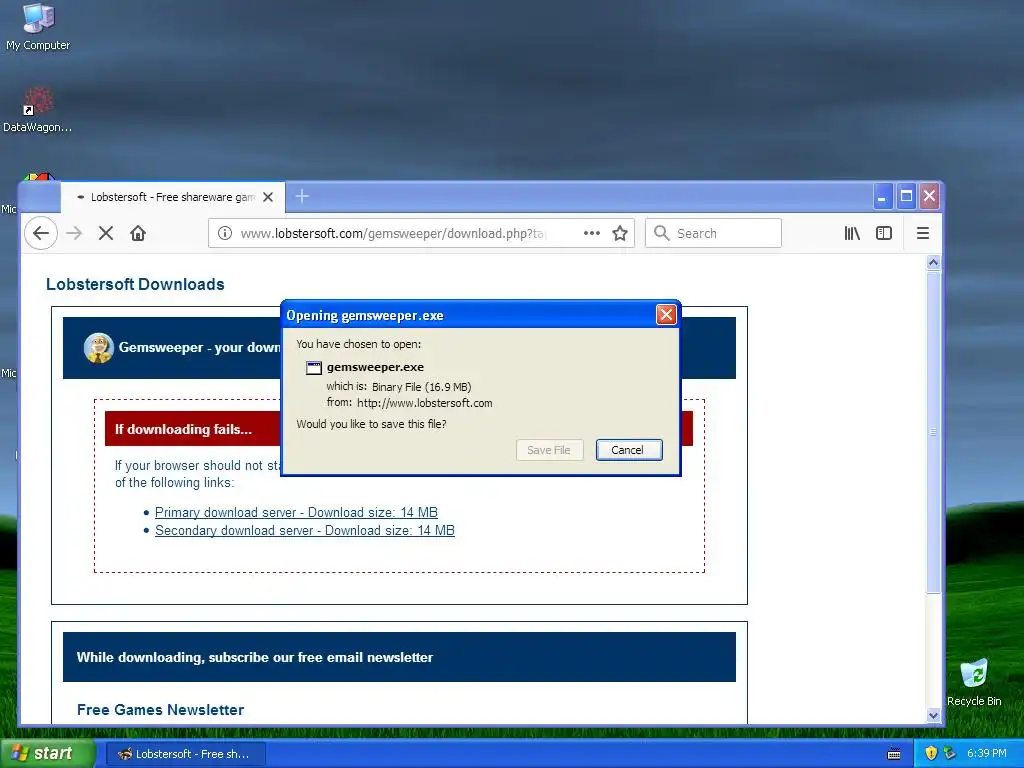Go back with the browser back arrow

click(40, 233)
